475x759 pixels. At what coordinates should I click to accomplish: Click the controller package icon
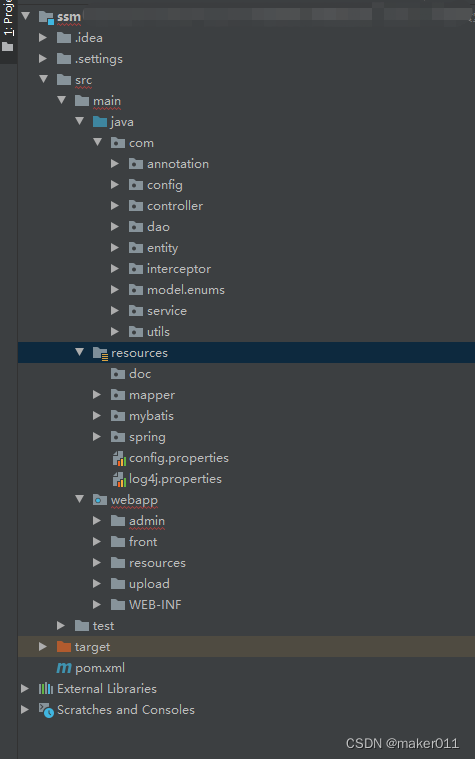click(x=136, y=206)
